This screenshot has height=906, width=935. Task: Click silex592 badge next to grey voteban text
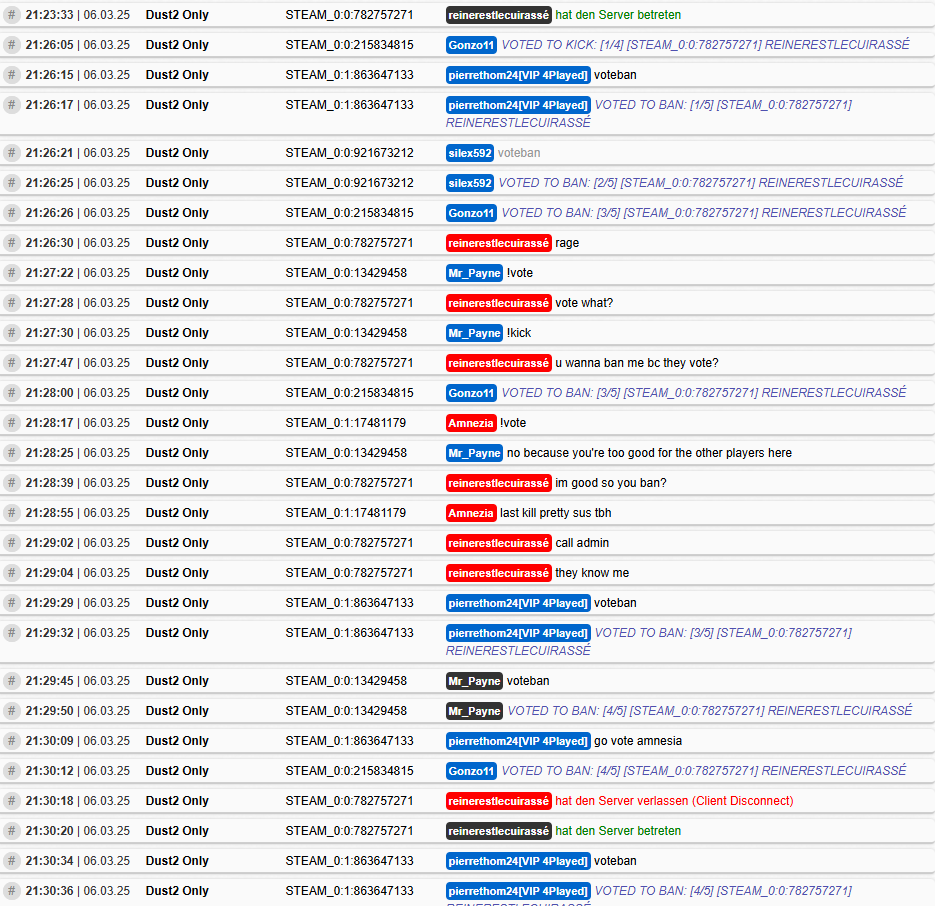click(x=470, y=153)
